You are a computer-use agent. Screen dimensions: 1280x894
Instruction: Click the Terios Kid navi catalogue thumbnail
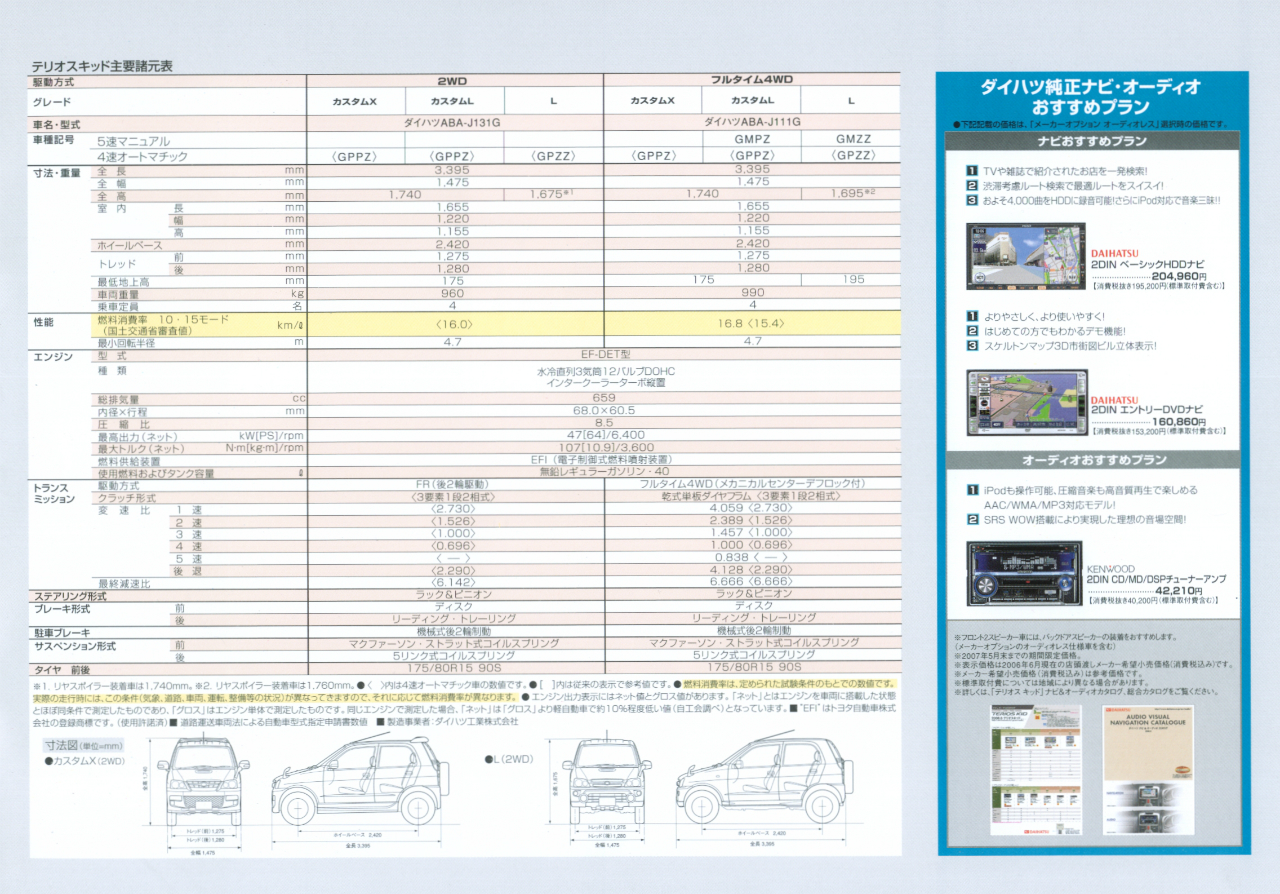pos(1036,770)
